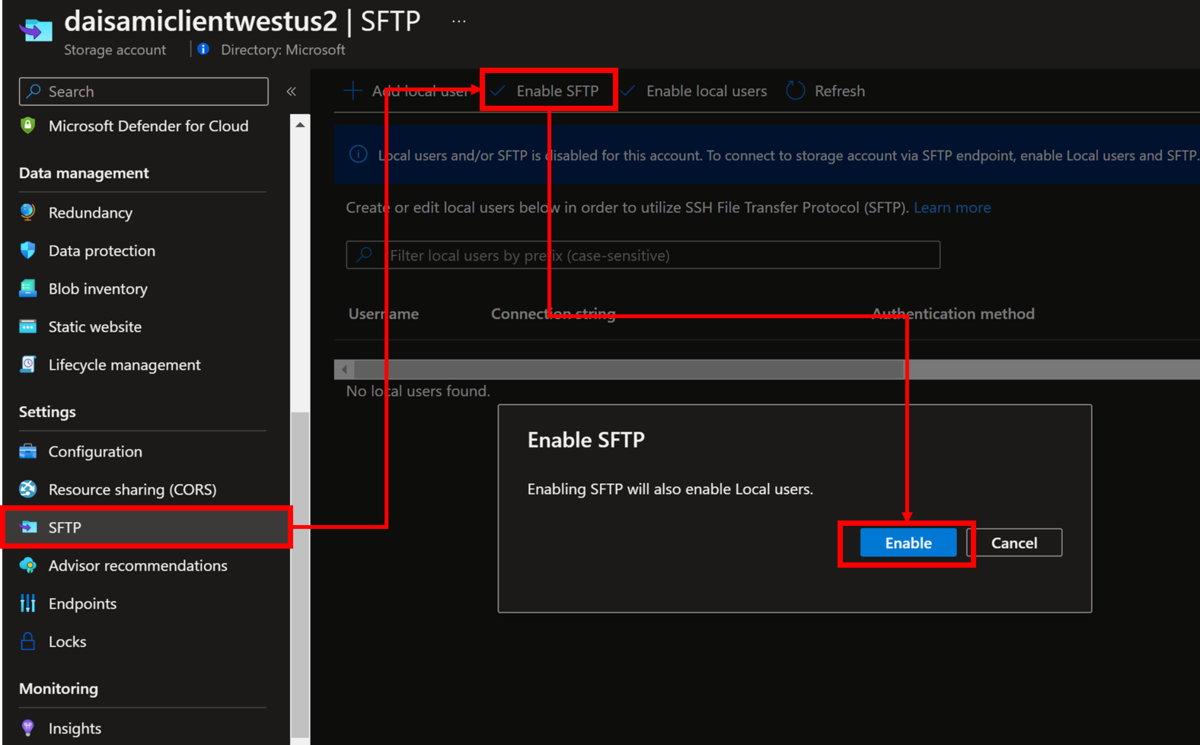This screenshot has width=1200, height=745.
Task: Open Static website settings
Action: coord(95,326)
